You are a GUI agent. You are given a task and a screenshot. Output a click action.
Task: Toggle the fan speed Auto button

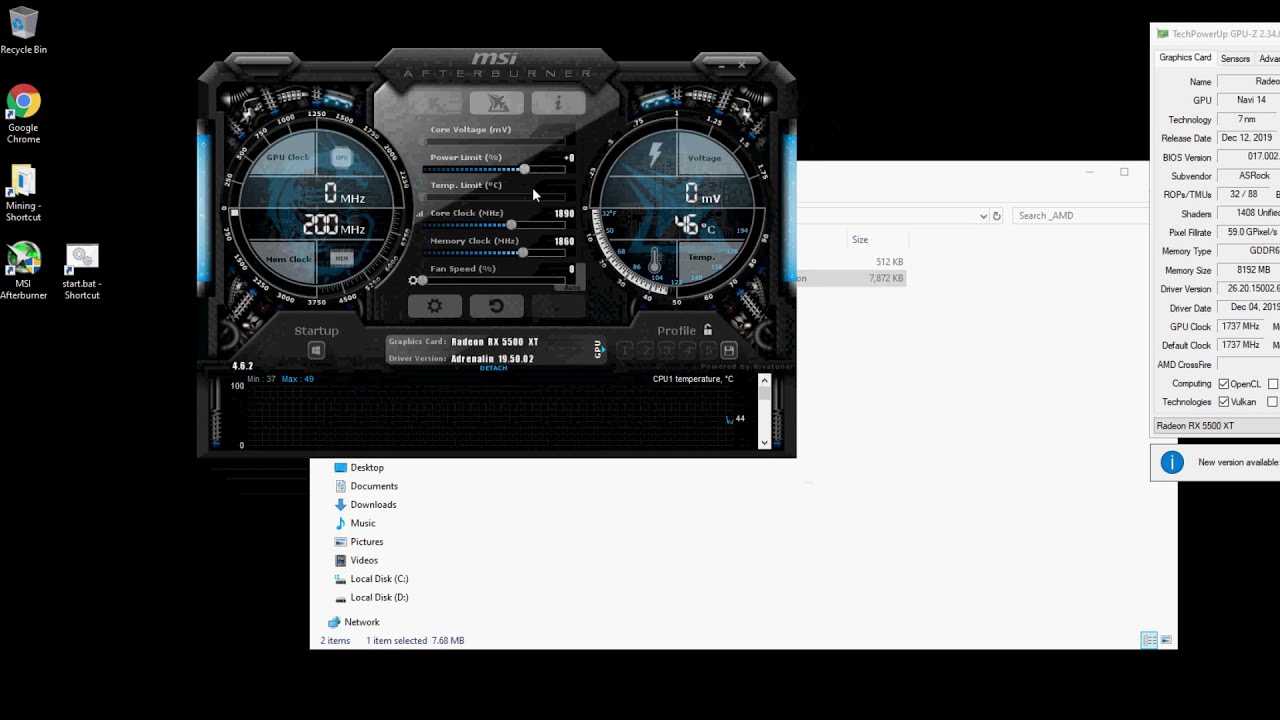[568, 287]
